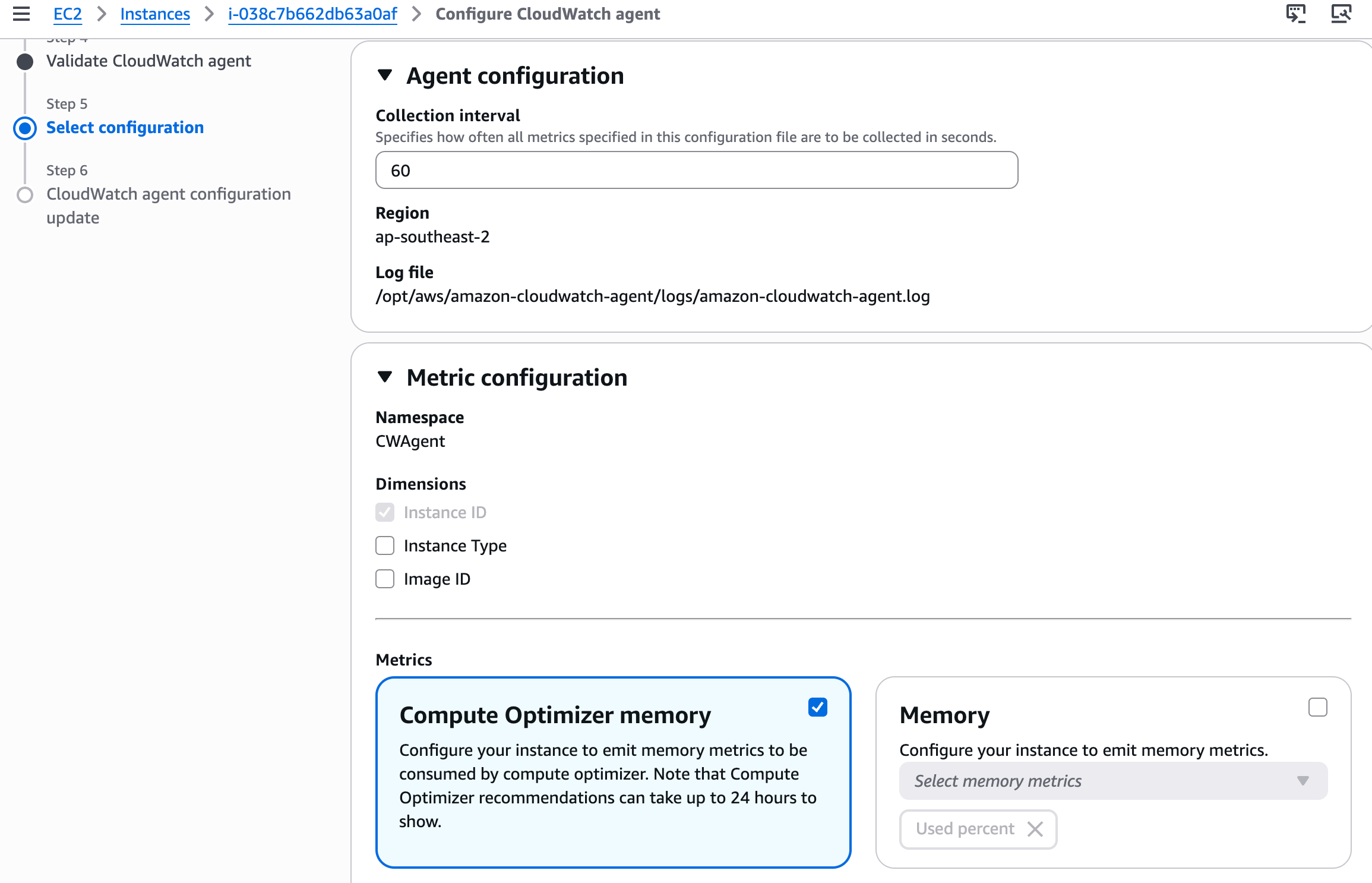
Task: Remove the Used percent metric tag
Action: (1035, 828)
